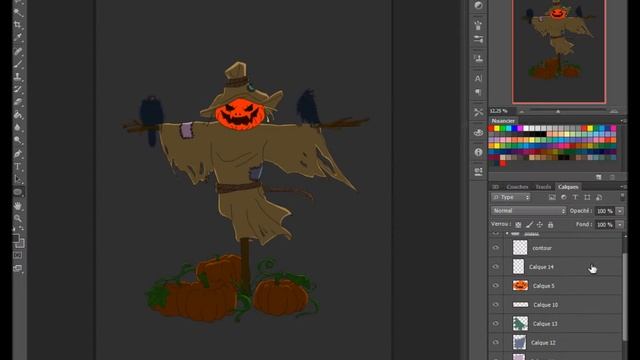Filter layers for pixel layers
This screenshot has height=360, width=640.
(x=552, y=197)
